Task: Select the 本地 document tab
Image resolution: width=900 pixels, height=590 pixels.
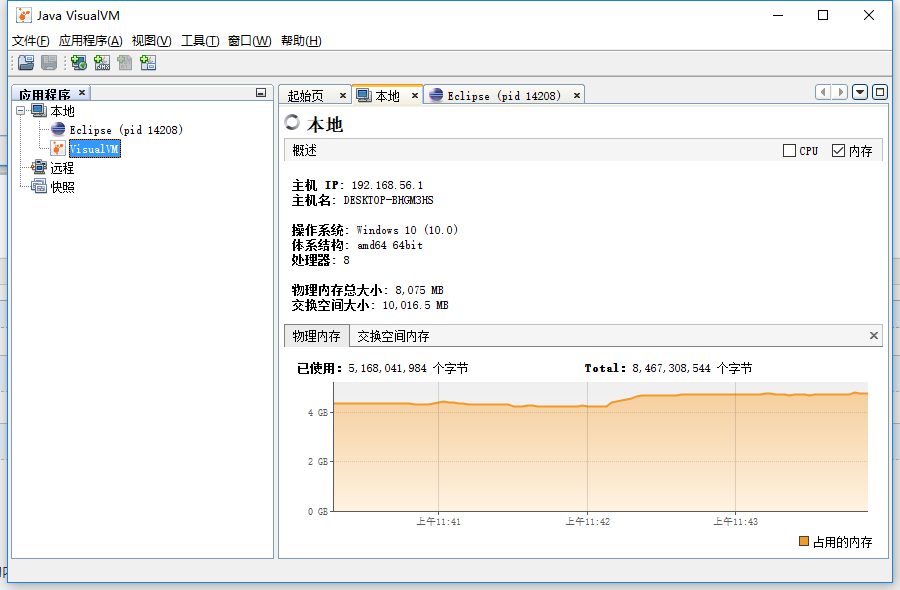Action: pyautogui.click(x=387, y=96)
